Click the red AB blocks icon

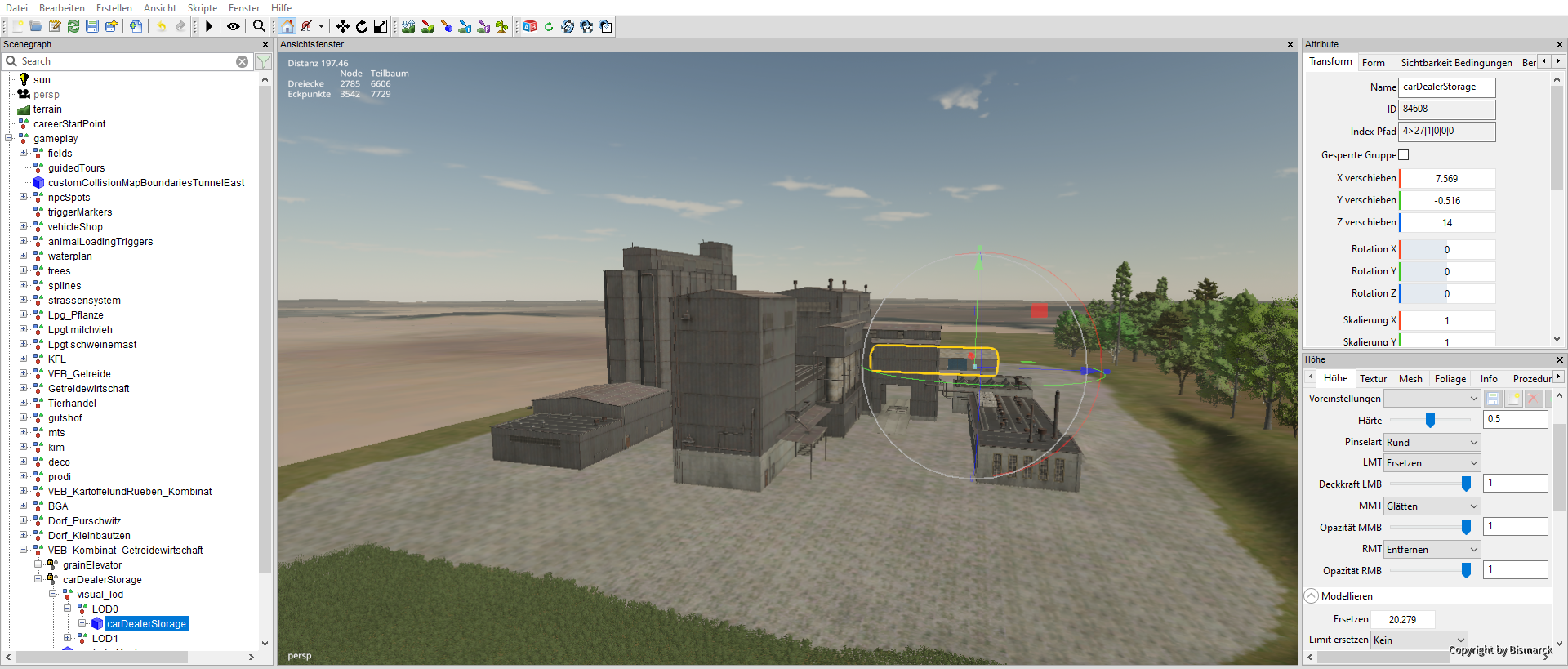click(x=530, y=26)
